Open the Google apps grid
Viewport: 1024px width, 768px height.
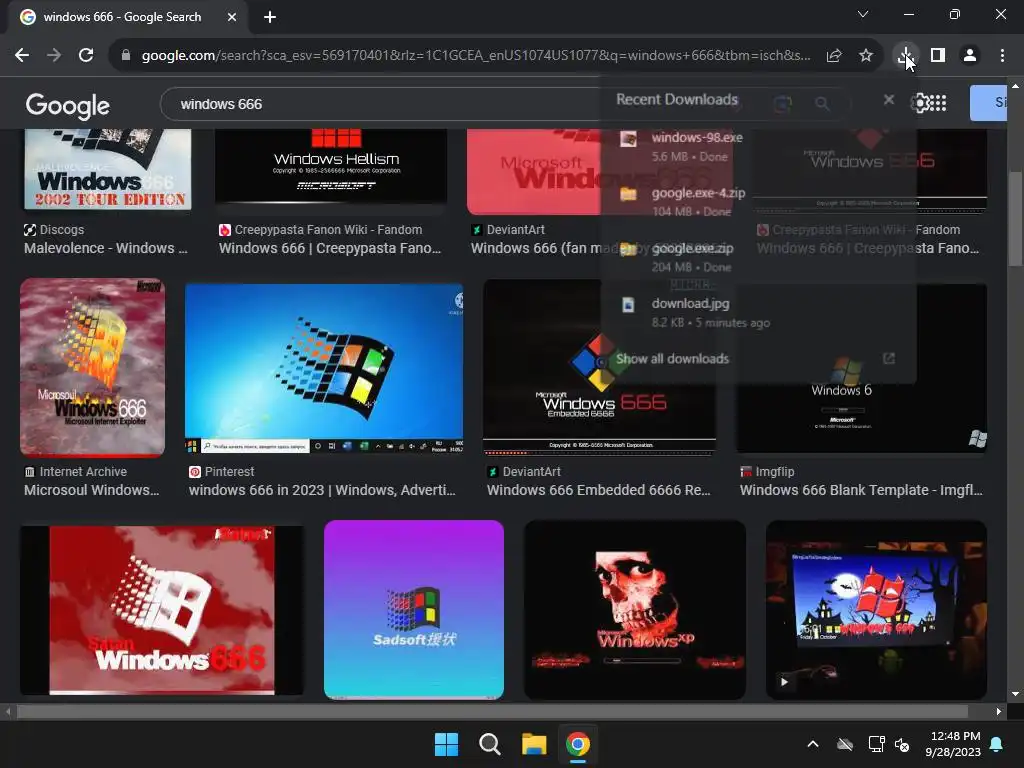(x=938, y=103)
